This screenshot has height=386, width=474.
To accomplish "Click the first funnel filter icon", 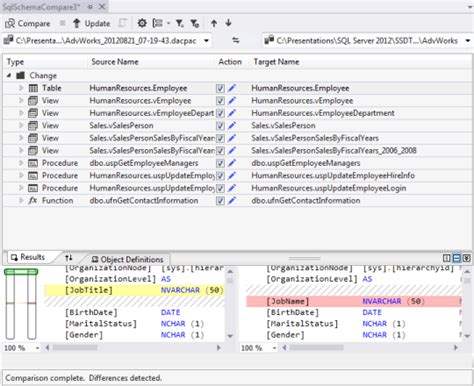I will click(x=180, y=23).
